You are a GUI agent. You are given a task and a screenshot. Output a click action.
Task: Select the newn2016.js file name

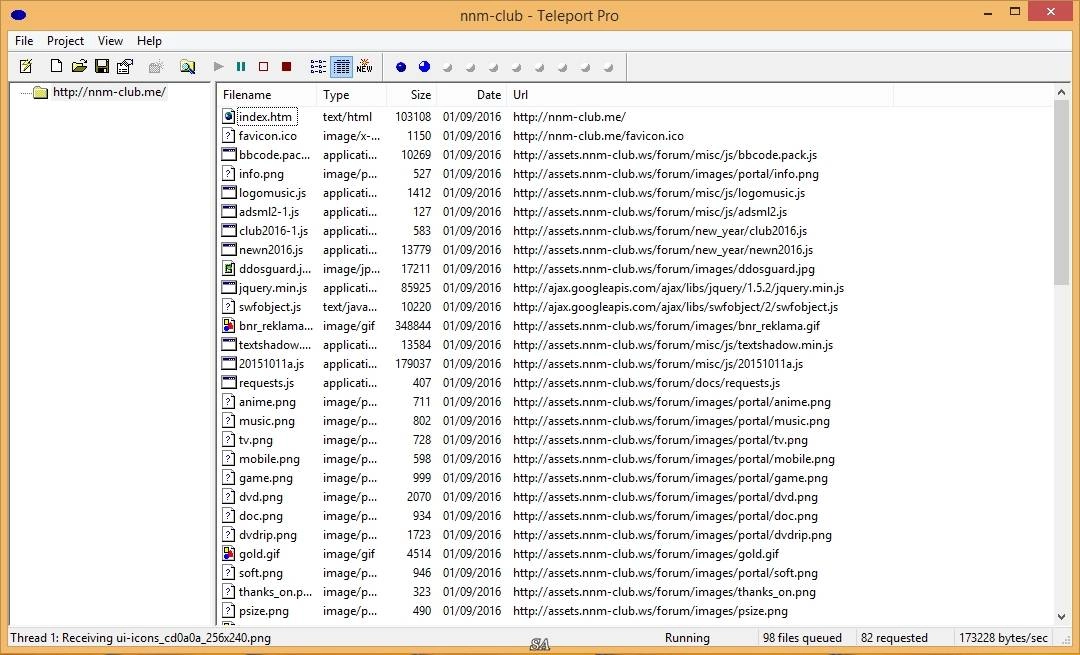click(x=271, y=250)
